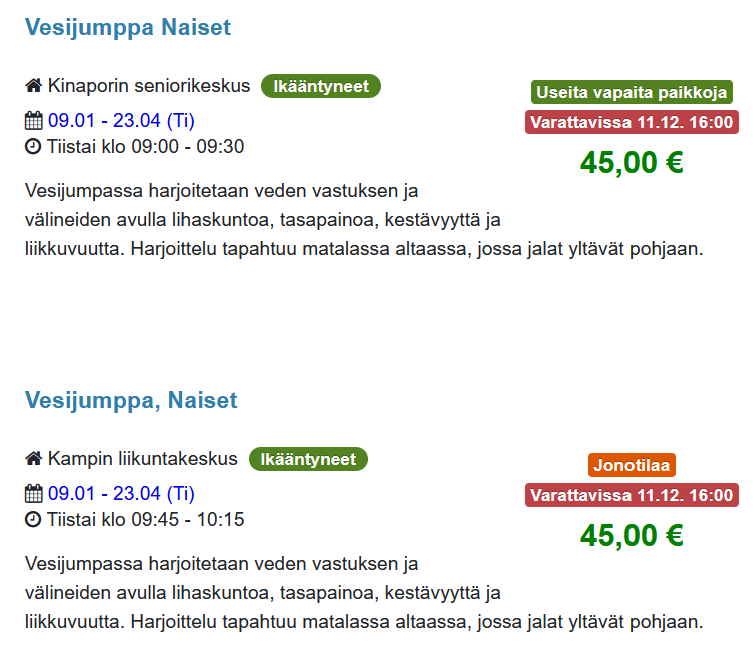This screenshot has height=663, width=753.
Task: Click Kinaporin seniorikeskus location text
Action: pos(149,86)
